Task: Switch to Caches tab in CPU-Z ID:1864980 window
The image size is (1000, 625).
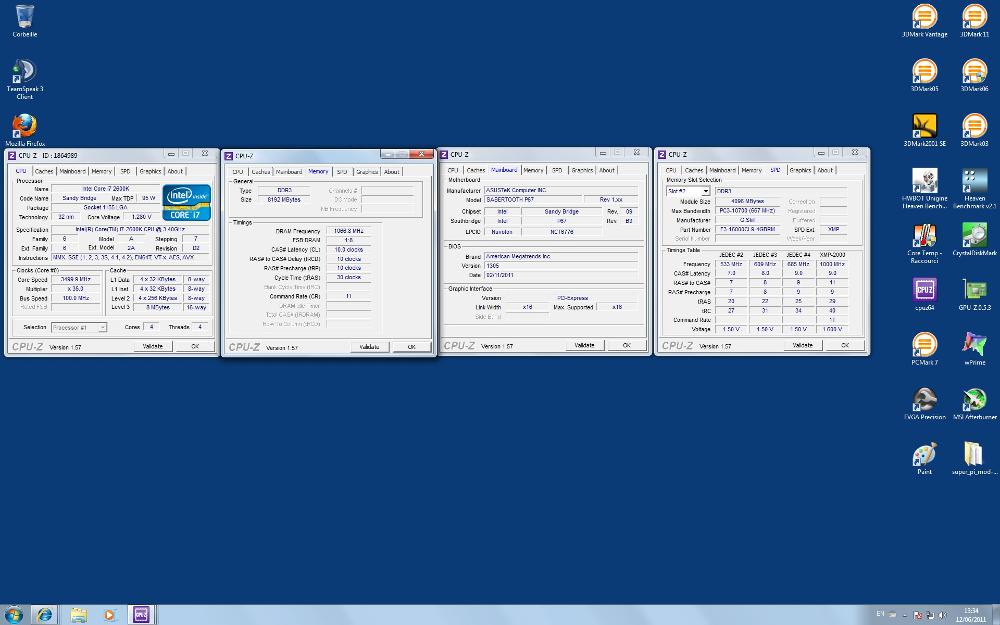Action: [43, 171]
